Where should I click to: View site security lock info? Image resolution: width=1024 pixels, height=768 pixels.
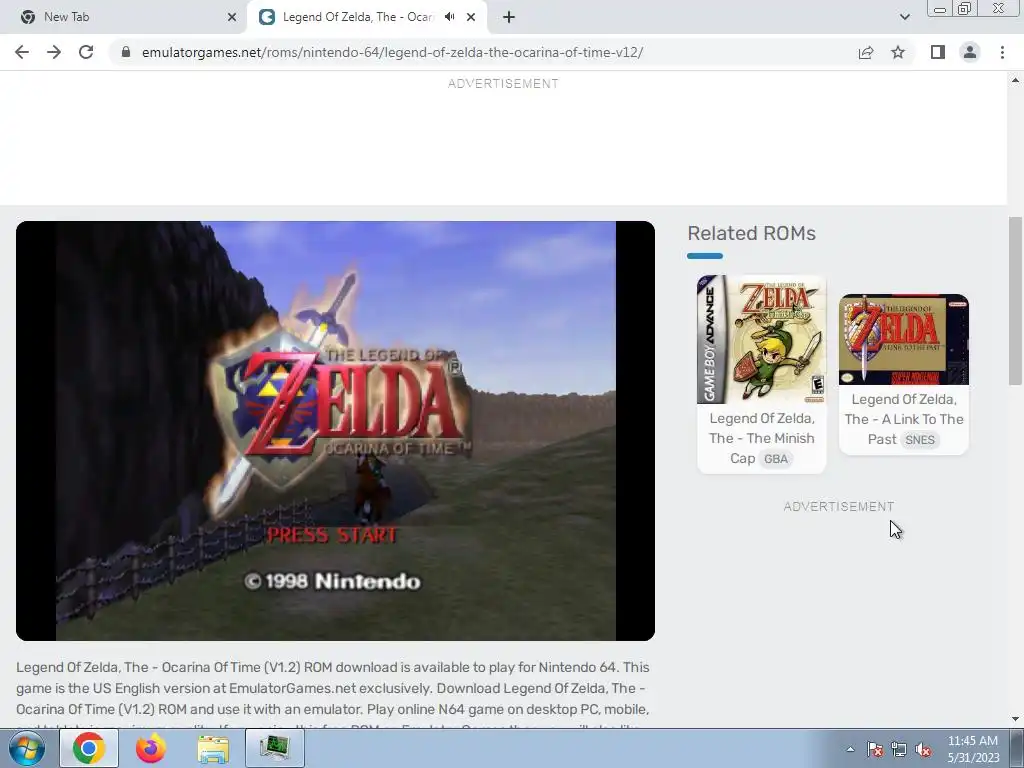coord(125,52)
